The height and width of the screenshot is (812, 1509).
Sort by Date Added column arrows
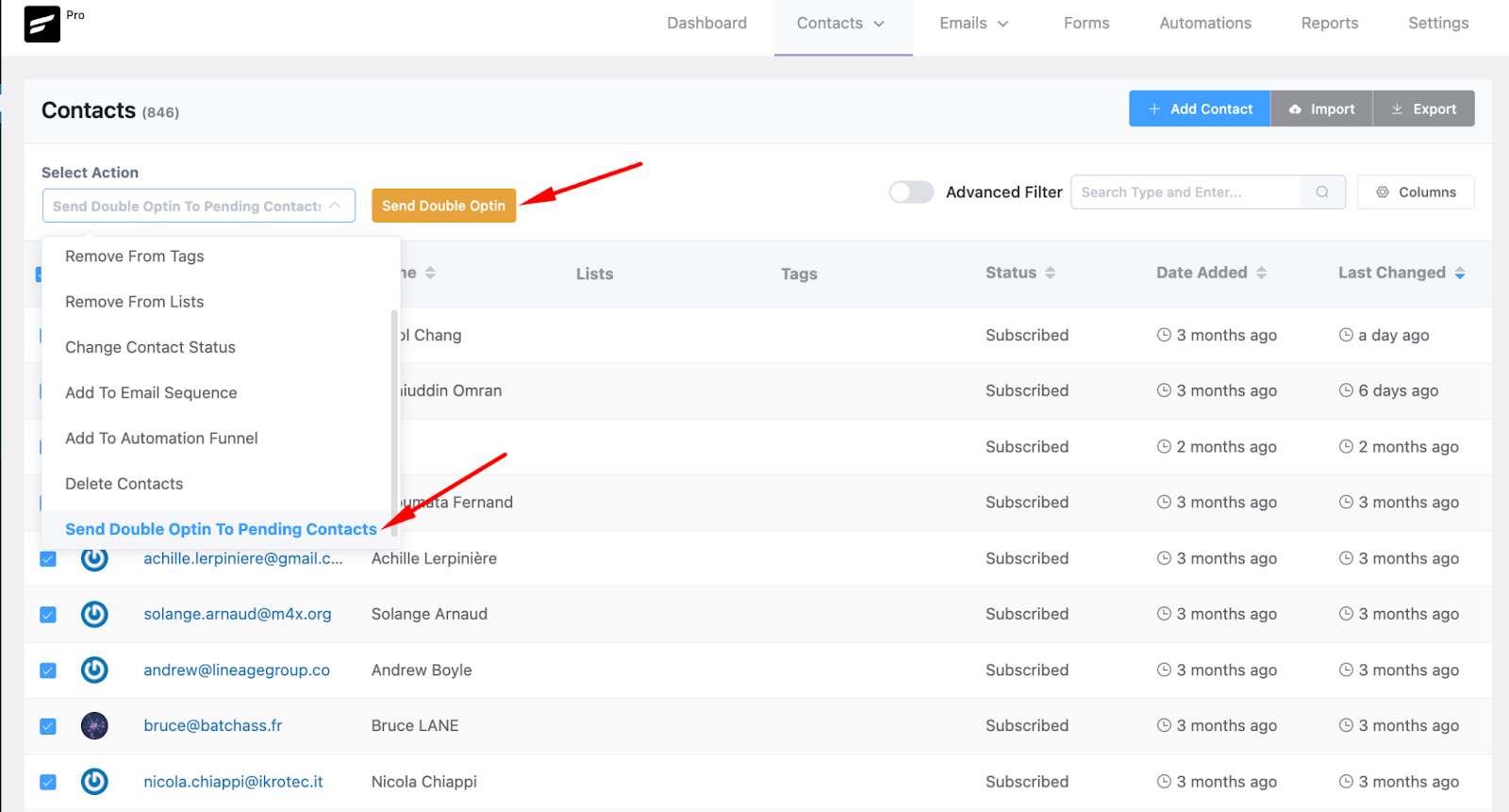[1261, 273]
